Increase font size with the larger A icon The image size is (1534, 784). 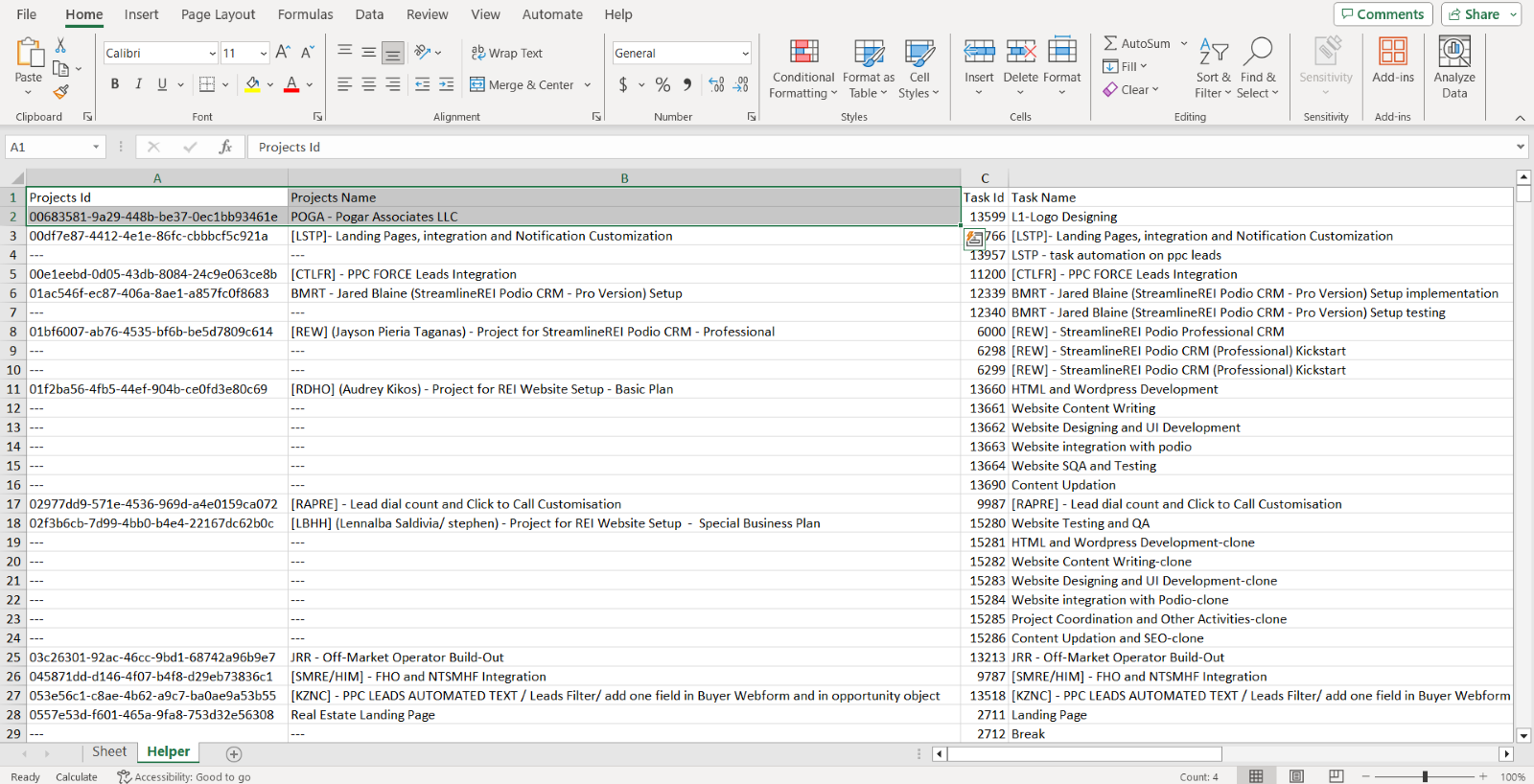(x=283, y=53)
